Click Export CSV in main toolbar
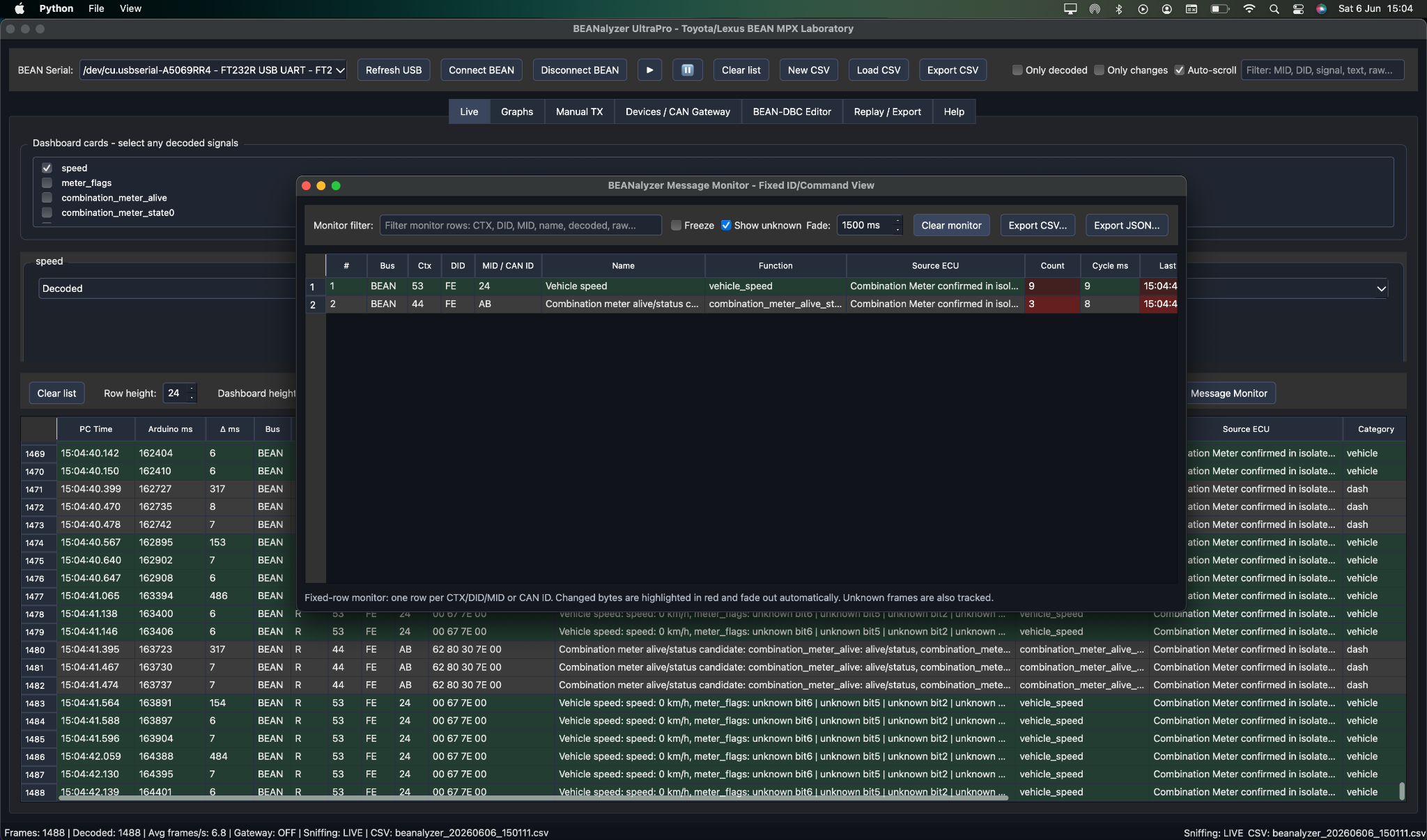 pos(952,70)
